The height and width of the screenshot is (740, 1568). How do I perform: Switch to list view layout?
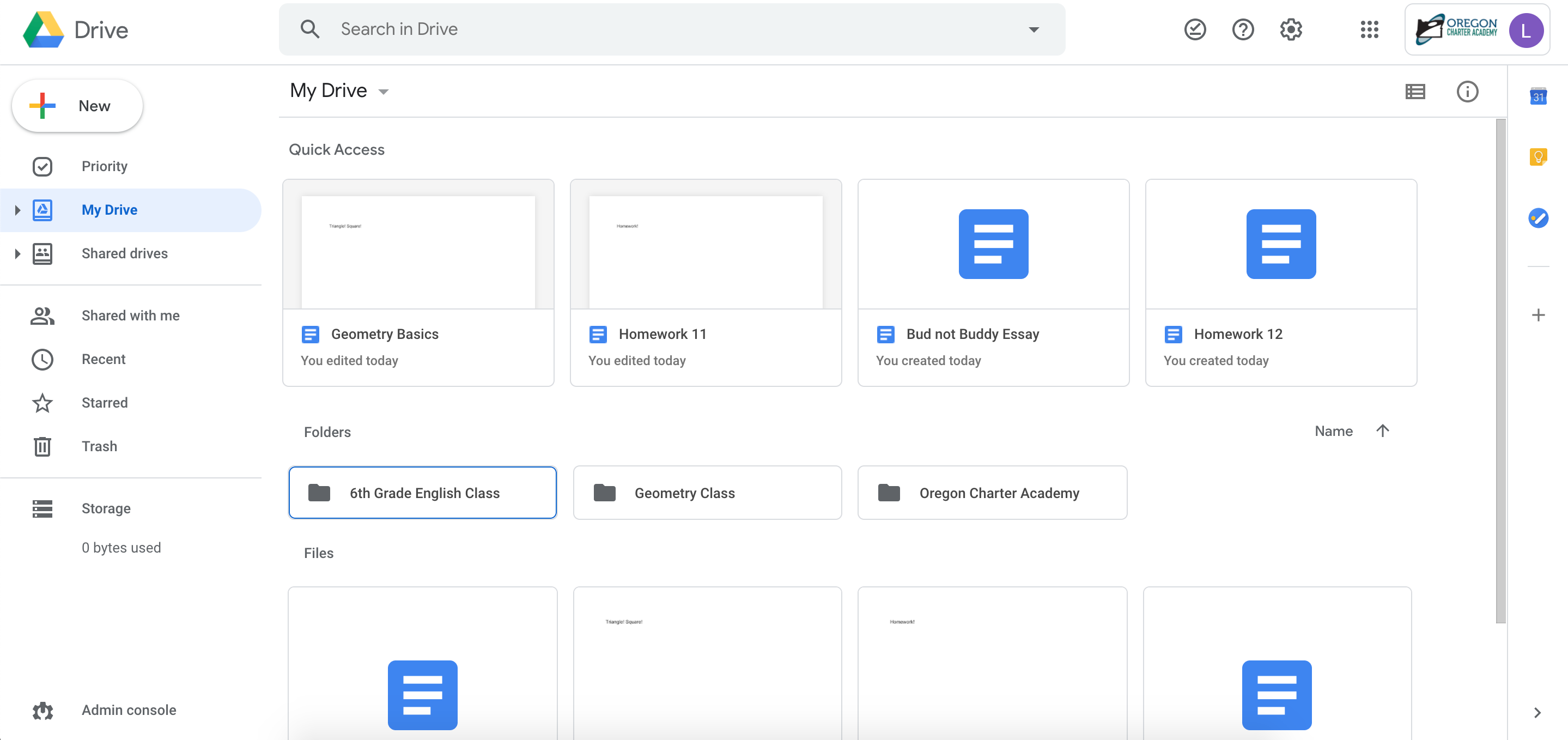(1416, 92)
